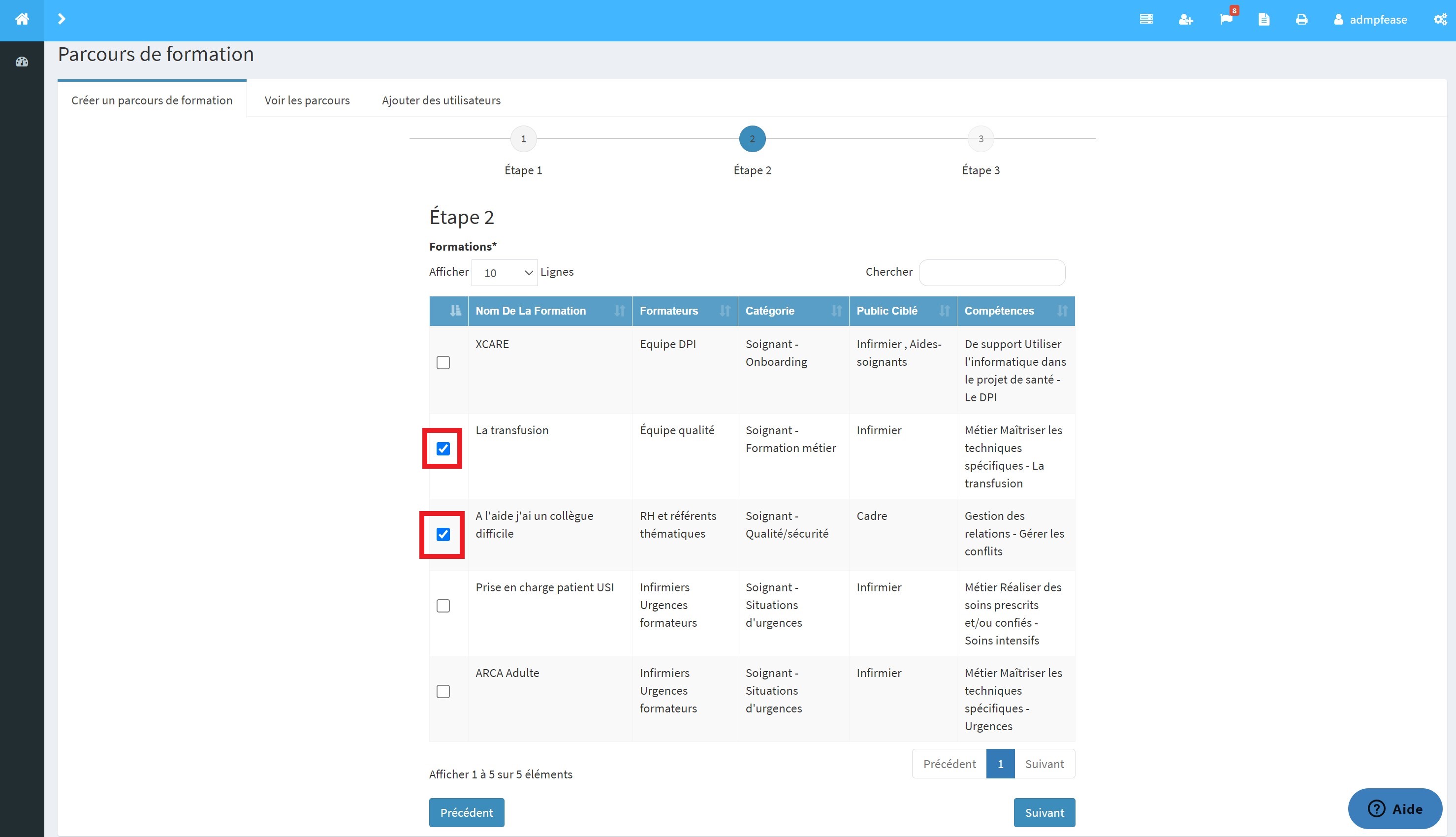Click Afficher 1 à 5 sur 5 éléments text
Viewport: 1456px width, 837px height.
[501, 774]
